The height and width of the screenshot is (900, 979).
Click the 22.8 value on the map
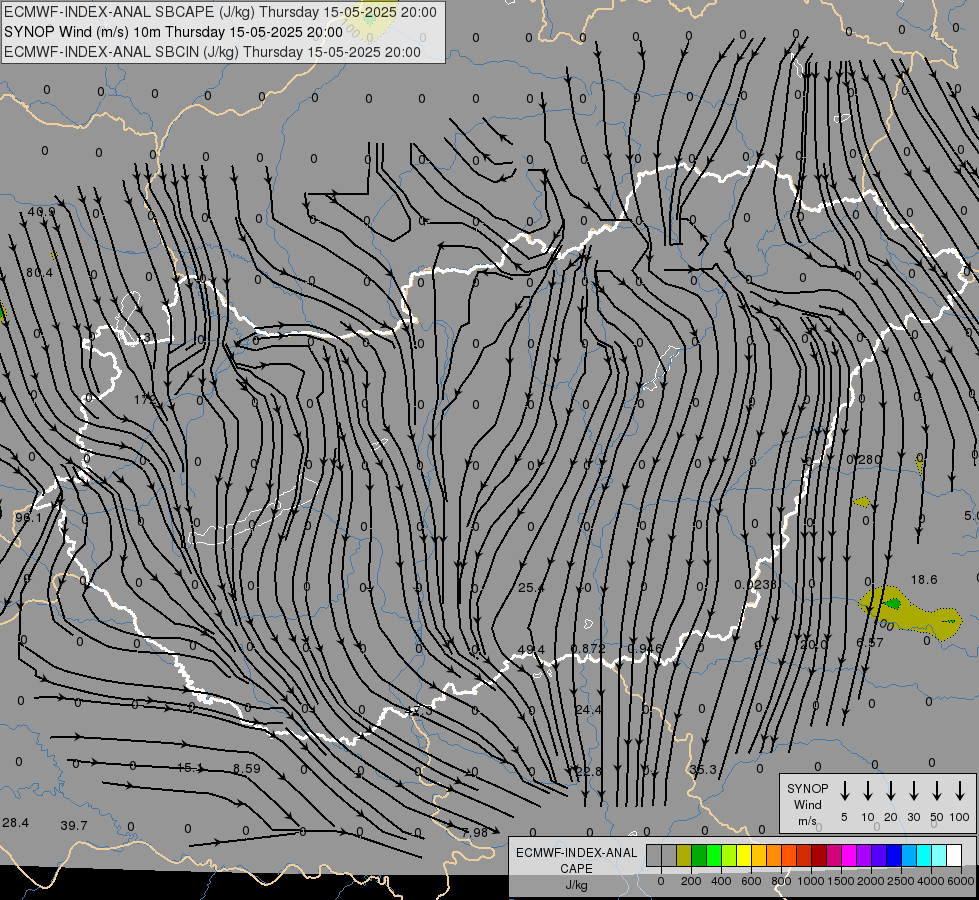coord(589,771)
